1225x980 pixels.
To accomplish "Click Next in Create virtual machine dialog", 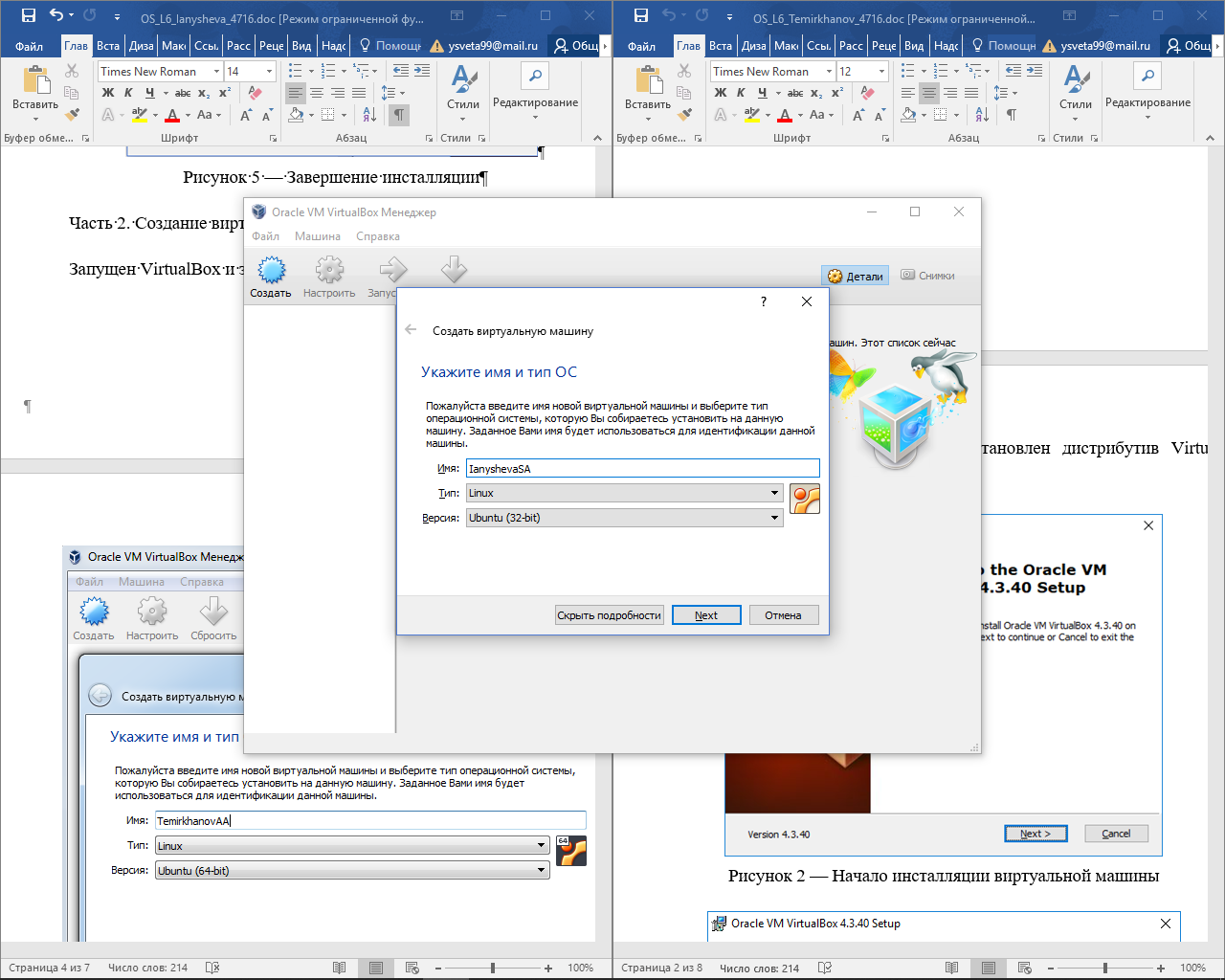I will tap(706, 615).
